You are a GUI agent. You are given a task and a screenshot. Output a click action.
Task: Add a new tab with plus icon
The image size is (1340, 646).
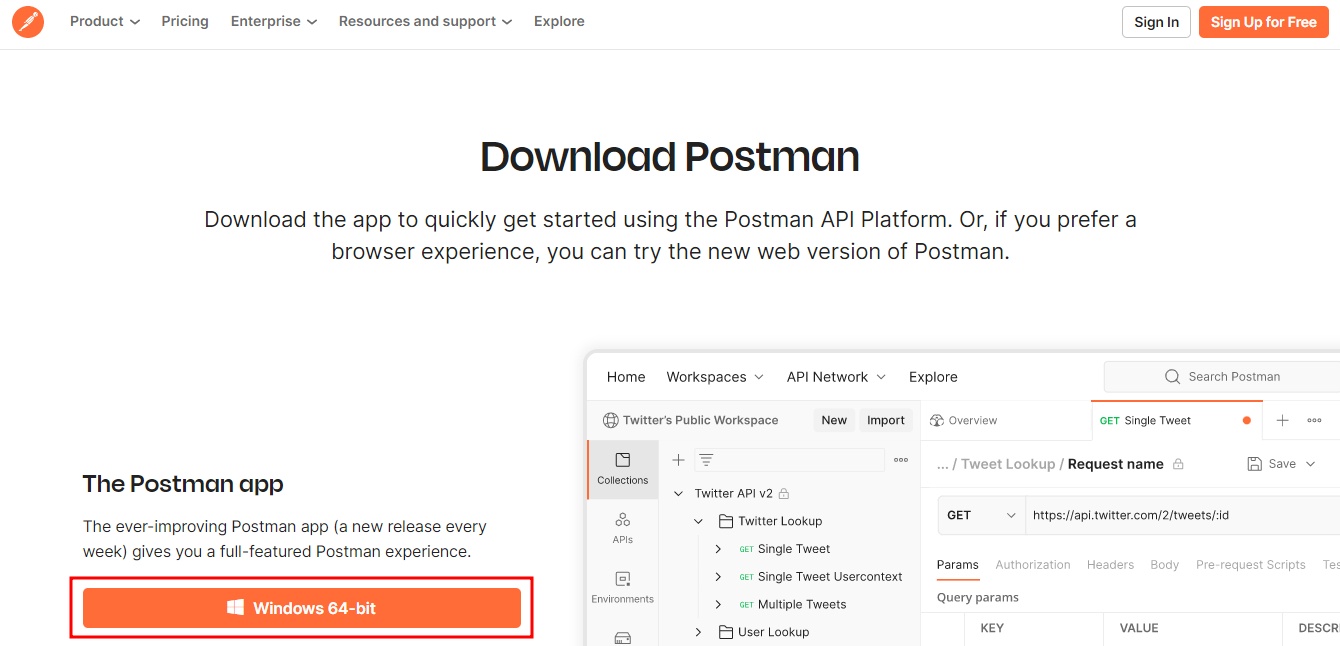1282,420
